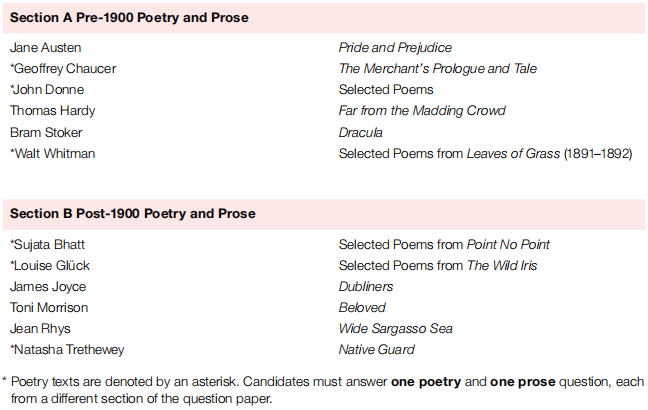Click the title Pride and Prejudice
This screenshot has width=648, height=410.
395,48
